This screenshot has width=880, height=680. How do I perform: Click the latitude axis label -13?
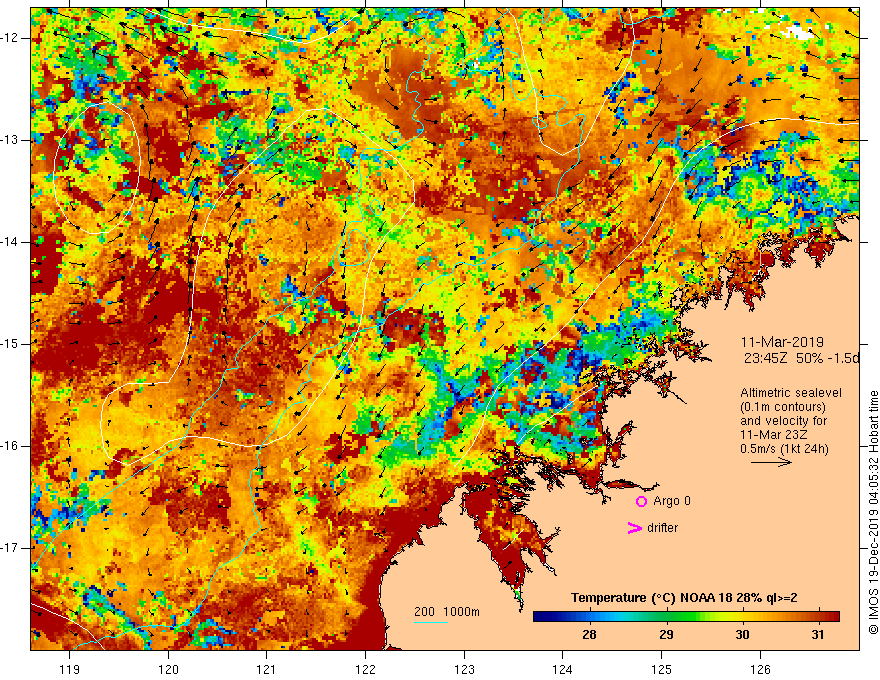click(x=11, y=140)
